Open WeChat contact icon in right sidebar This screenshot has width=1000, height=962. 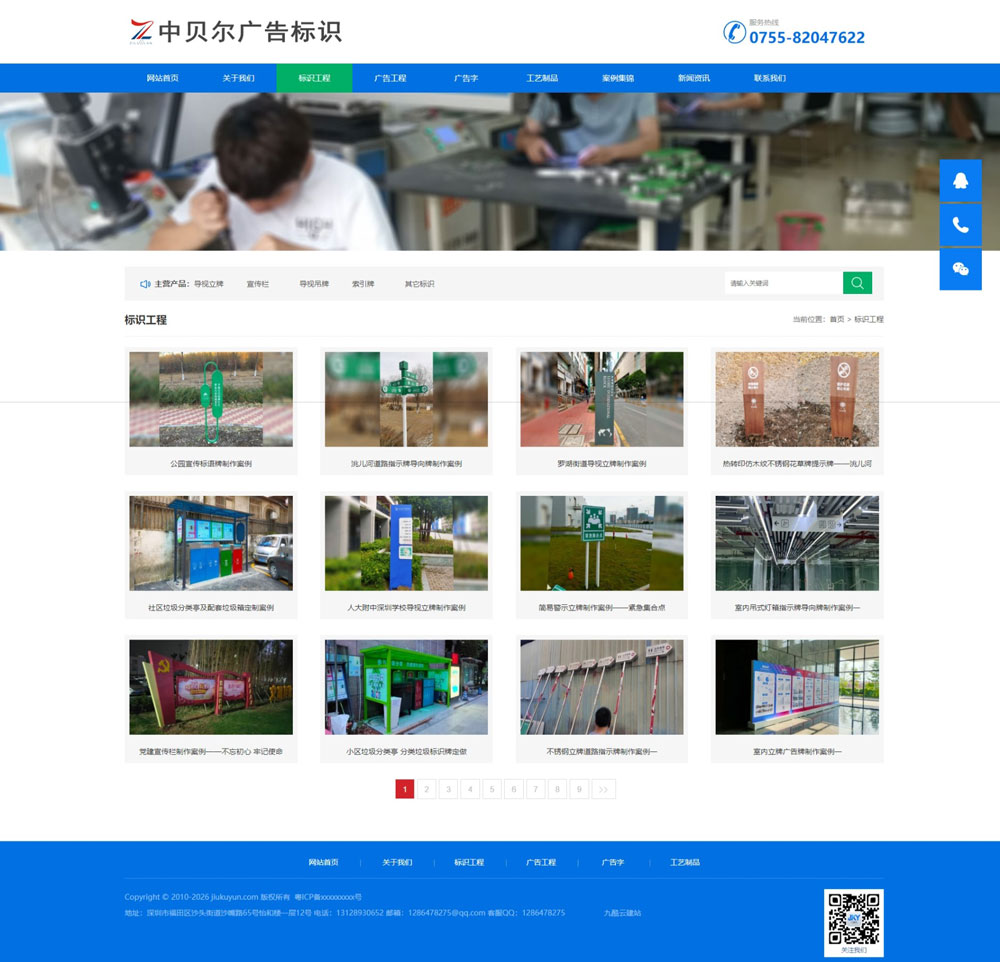[x=960, y=269]
